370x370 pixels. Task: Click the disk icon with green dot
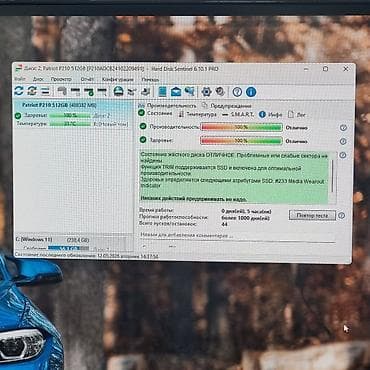89,91
